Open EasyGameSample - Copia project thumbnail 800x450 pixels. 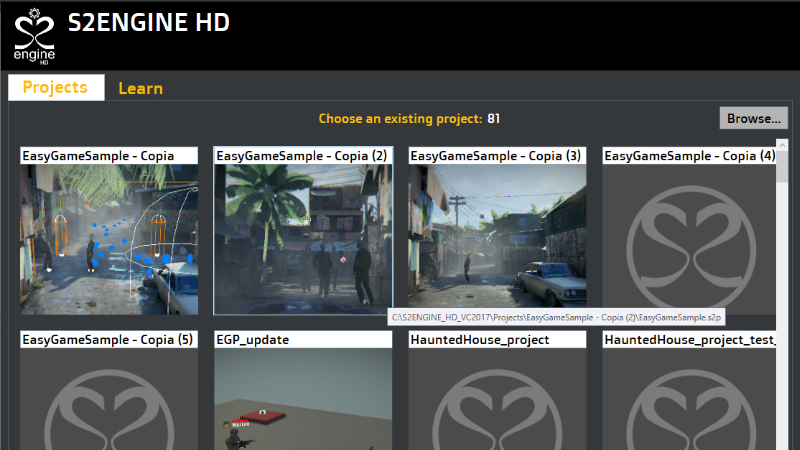tap(109, 239)
